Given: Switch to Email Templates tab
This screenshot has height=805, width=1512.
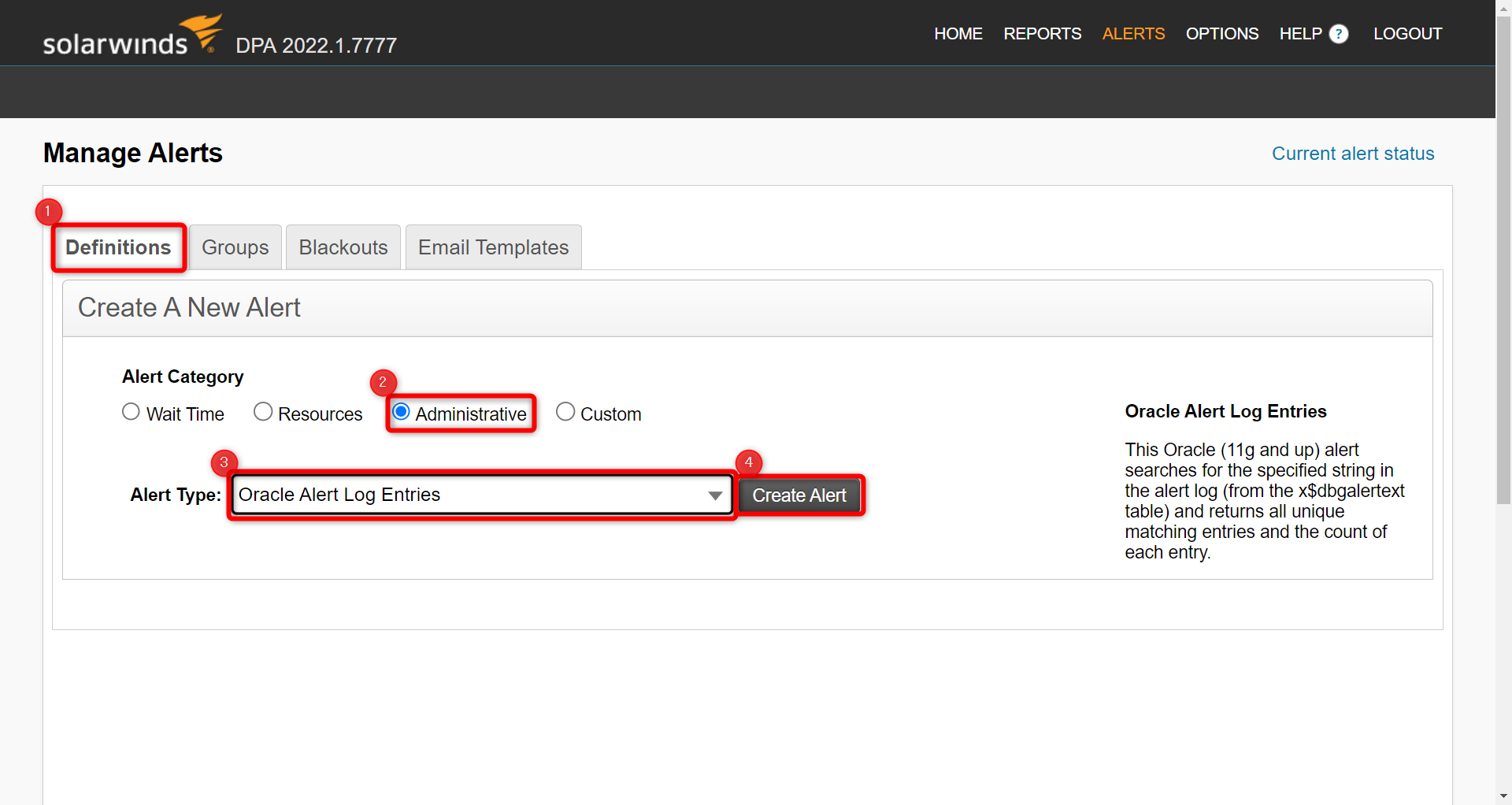Looking at the screenshot, I should [x=493, y=247].
